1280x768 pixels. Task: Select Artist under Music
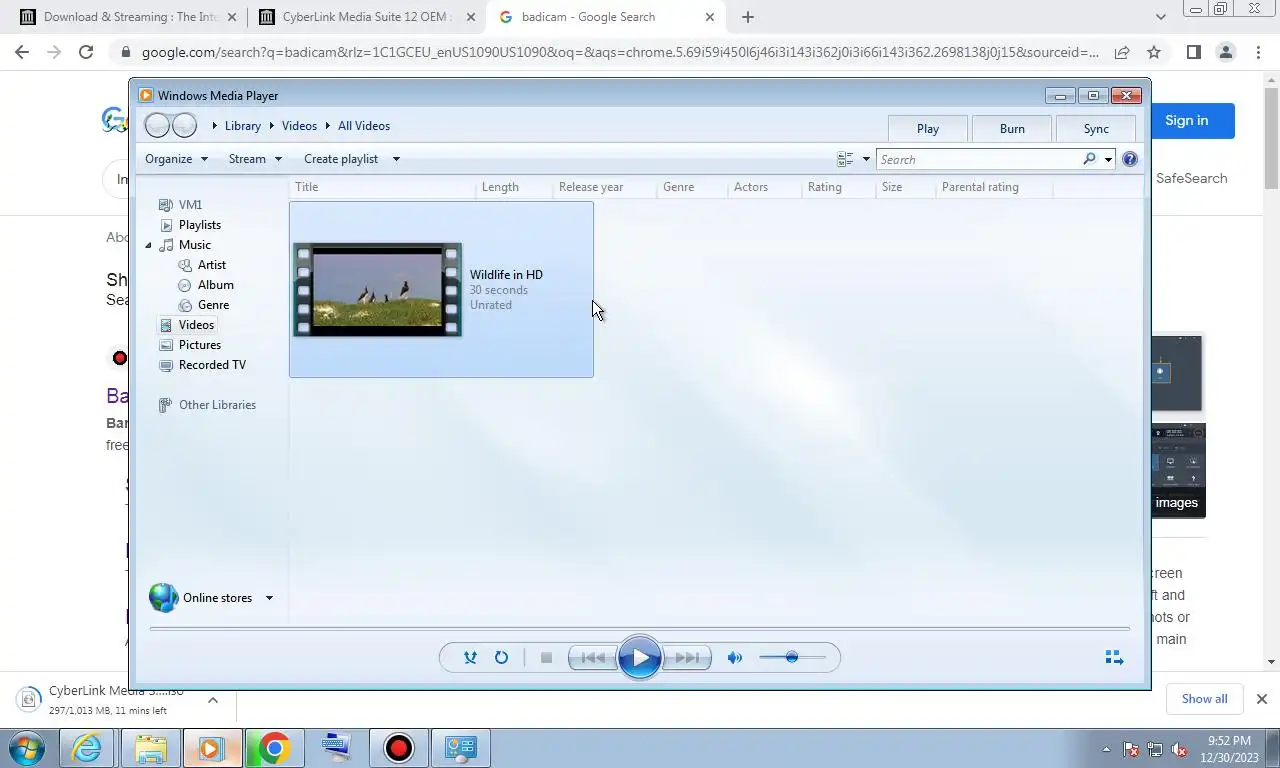(x=212, y=265)
